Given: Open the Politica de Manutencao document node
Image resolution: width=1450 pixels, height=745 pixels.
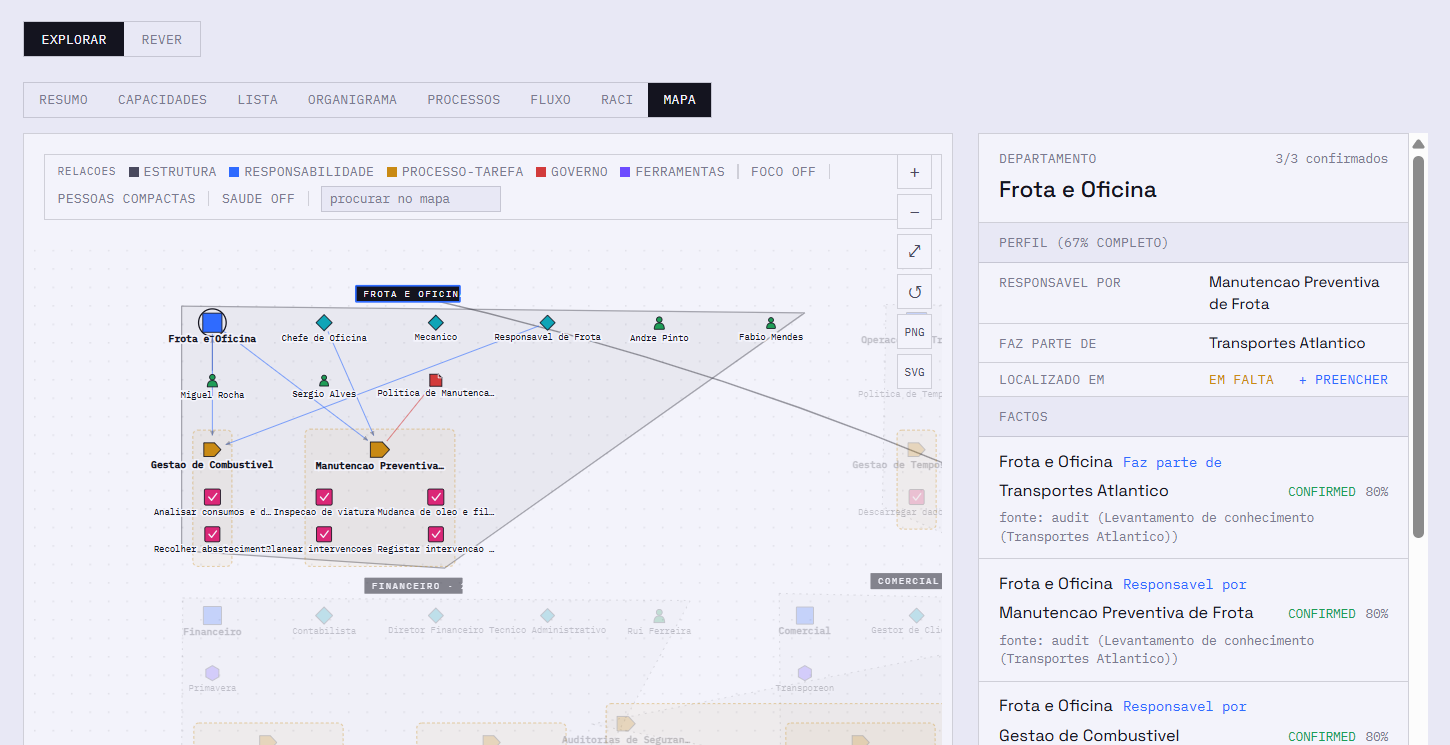Looking at the screenshot, I should point(436,380).
